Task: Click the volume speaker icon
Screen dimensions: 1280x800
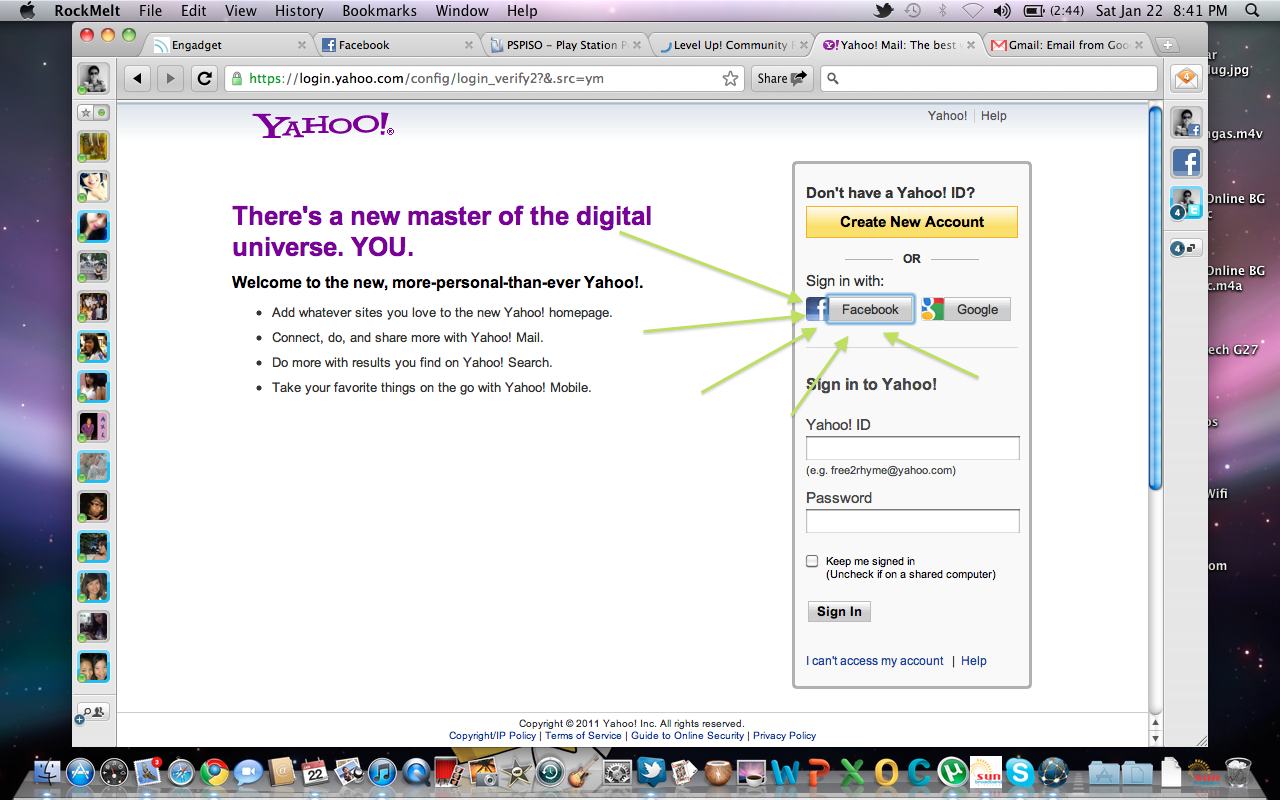Action: [x=1002, y=11]
